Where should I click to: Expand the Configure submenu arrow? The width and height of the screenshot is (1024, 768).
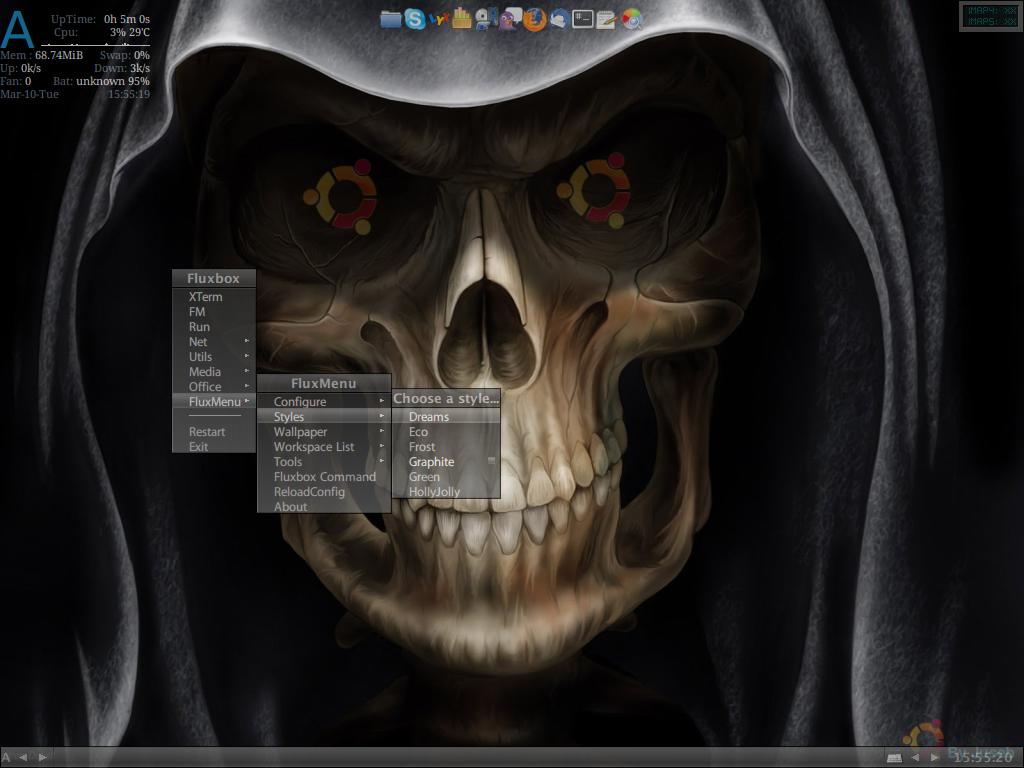[x=382, y=401]
